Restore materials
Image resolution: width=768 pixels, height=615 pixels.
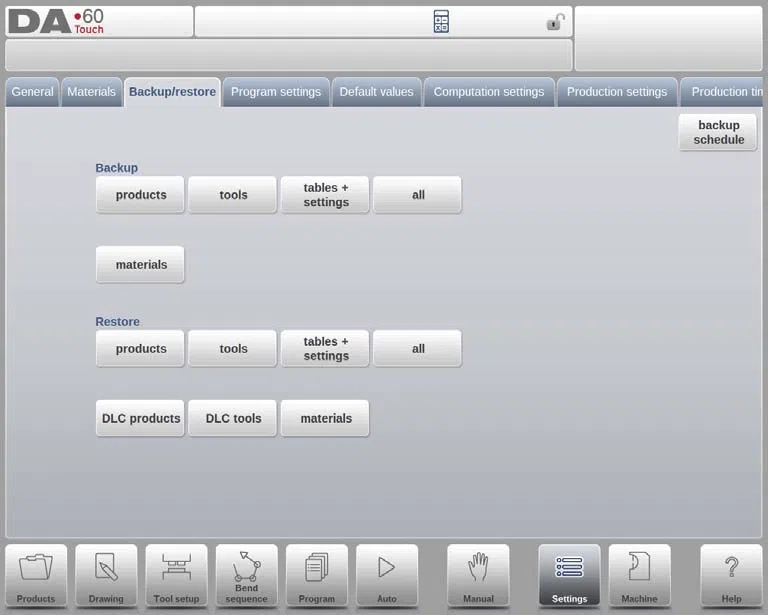325,418
